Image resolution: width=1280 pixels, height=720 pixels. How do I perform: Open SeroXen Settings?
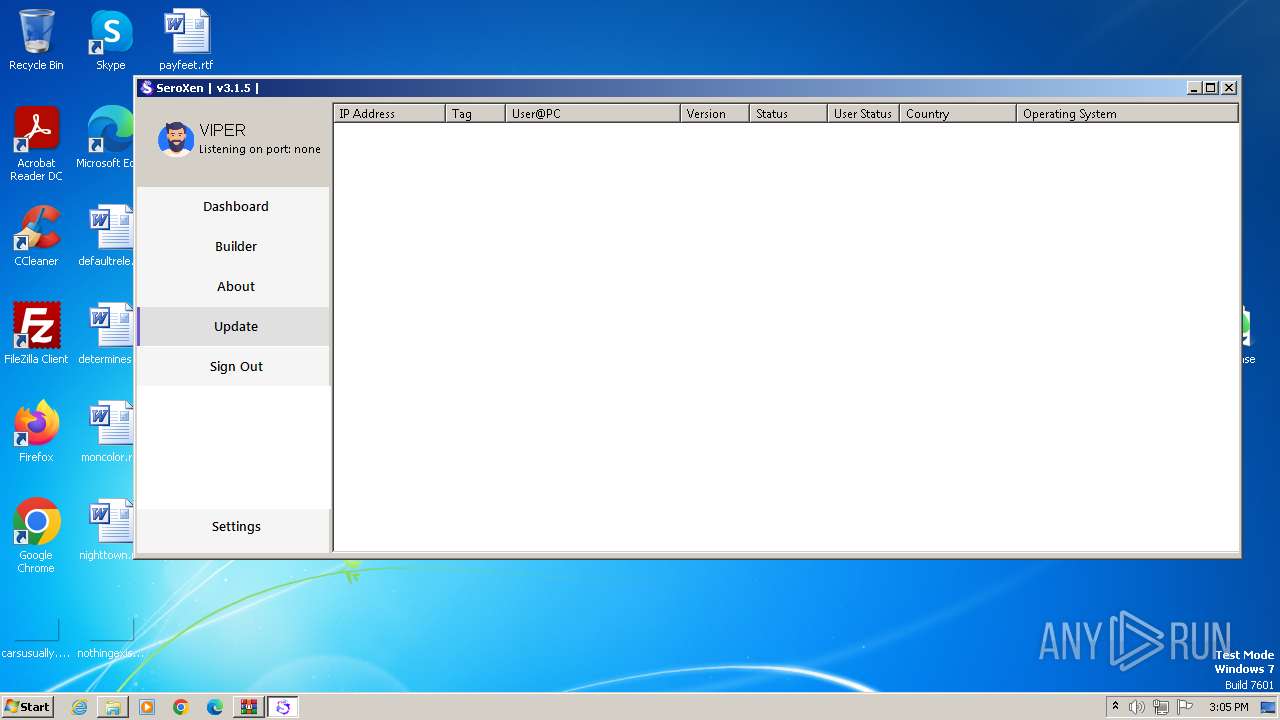click(x=235, y=526)
